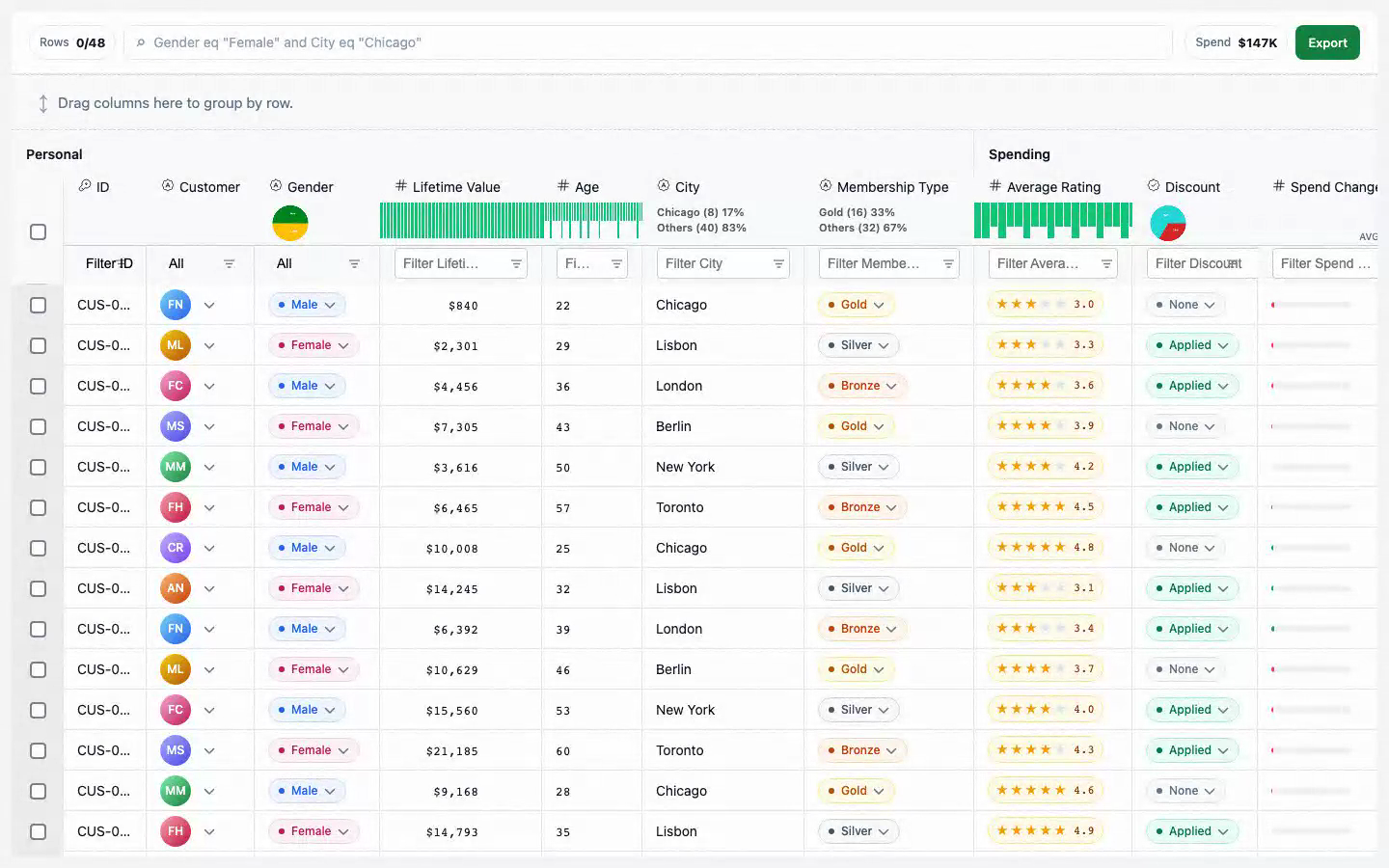Click the Gender pie chart summary
The image size is (1389, 868).
290,224
